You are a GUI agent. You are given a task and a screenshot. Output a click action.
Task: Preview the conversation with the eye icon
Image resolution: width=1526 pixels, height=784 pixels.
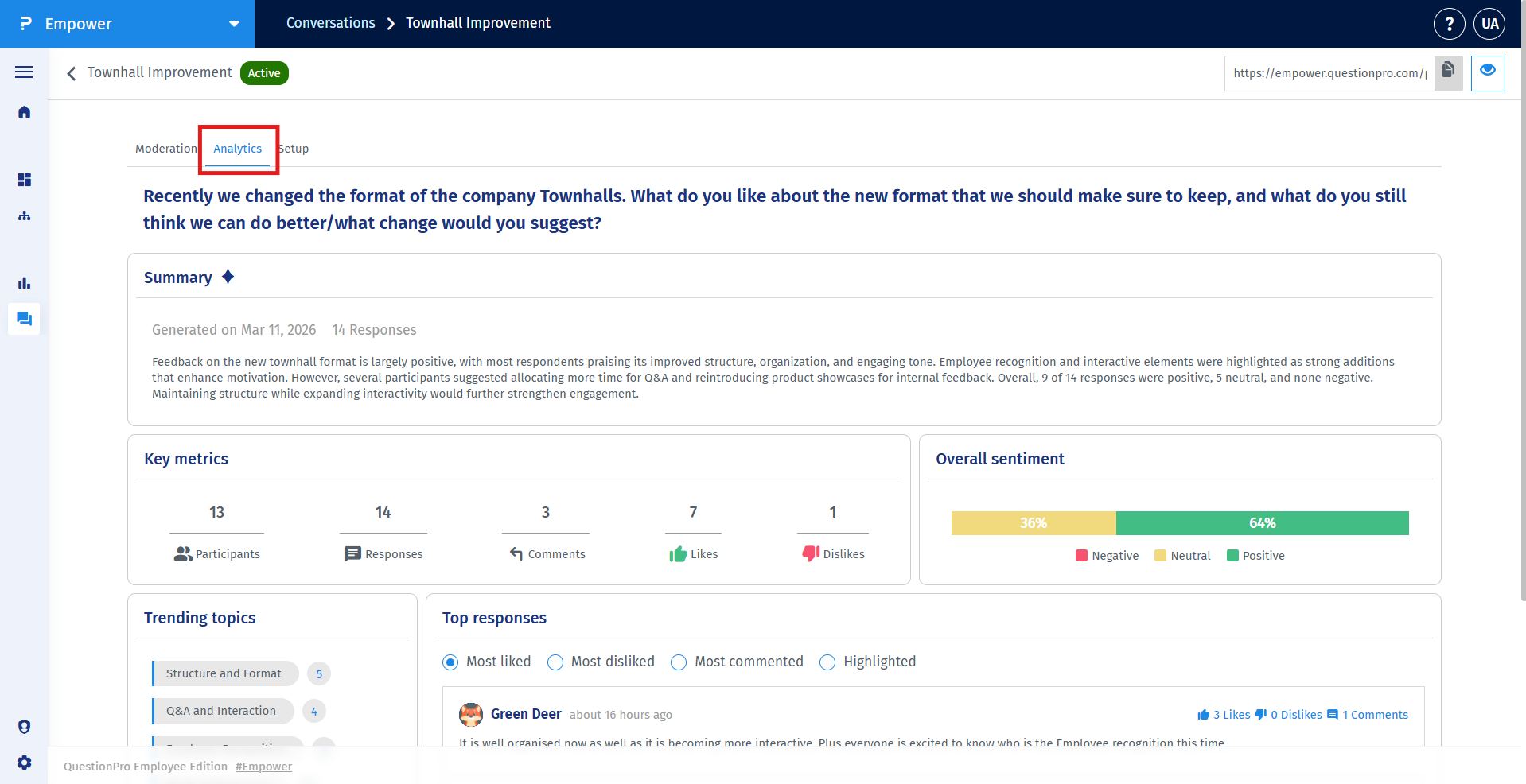(1487, 72)
